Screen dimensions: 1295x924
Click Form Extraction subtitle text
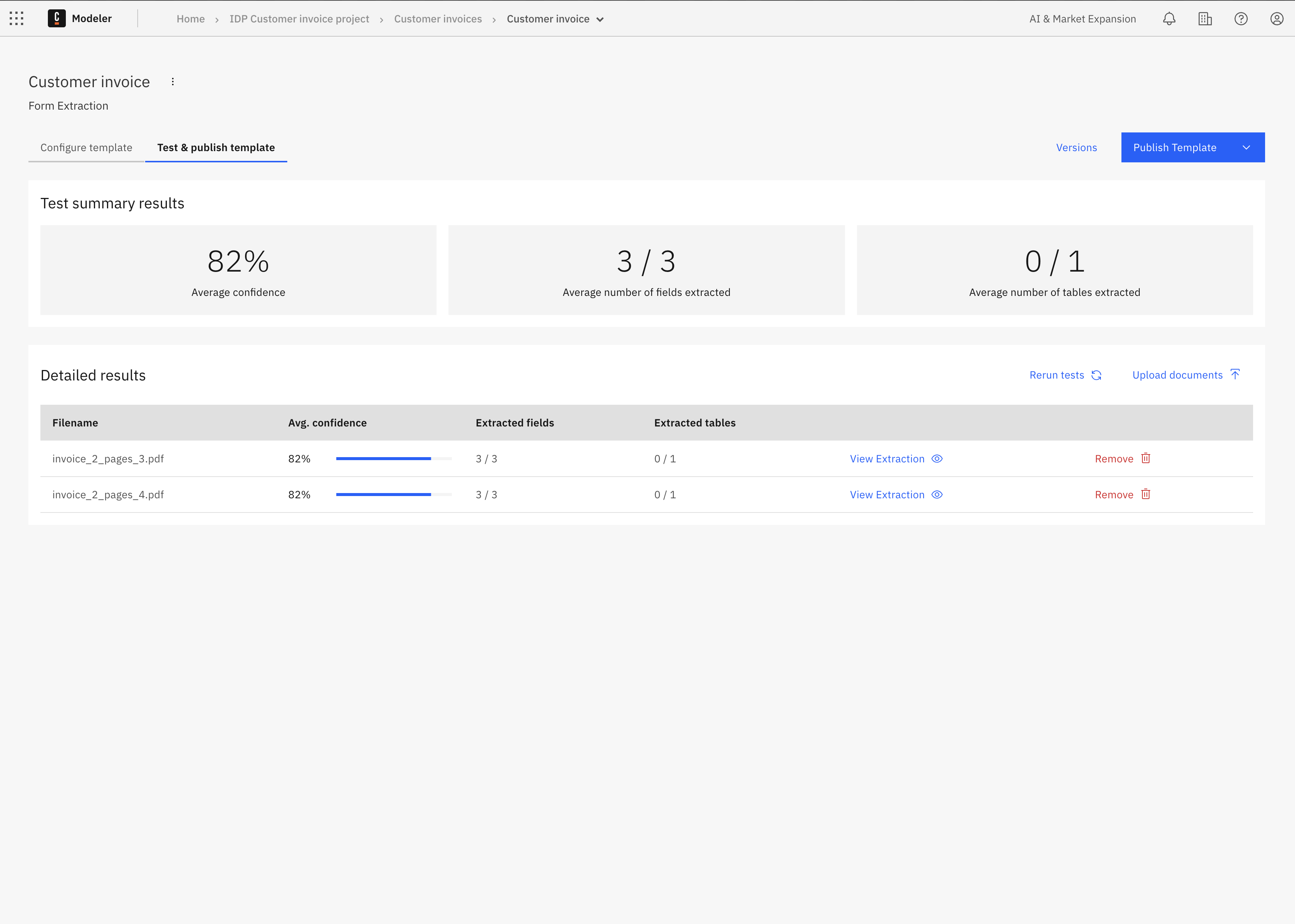click(68, 106)
